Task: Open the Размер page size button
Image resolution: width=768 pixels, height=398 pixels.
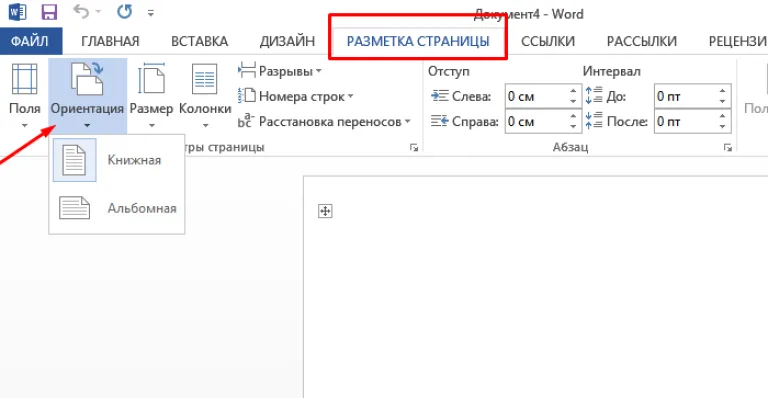Action: click(x=151, y=96)
